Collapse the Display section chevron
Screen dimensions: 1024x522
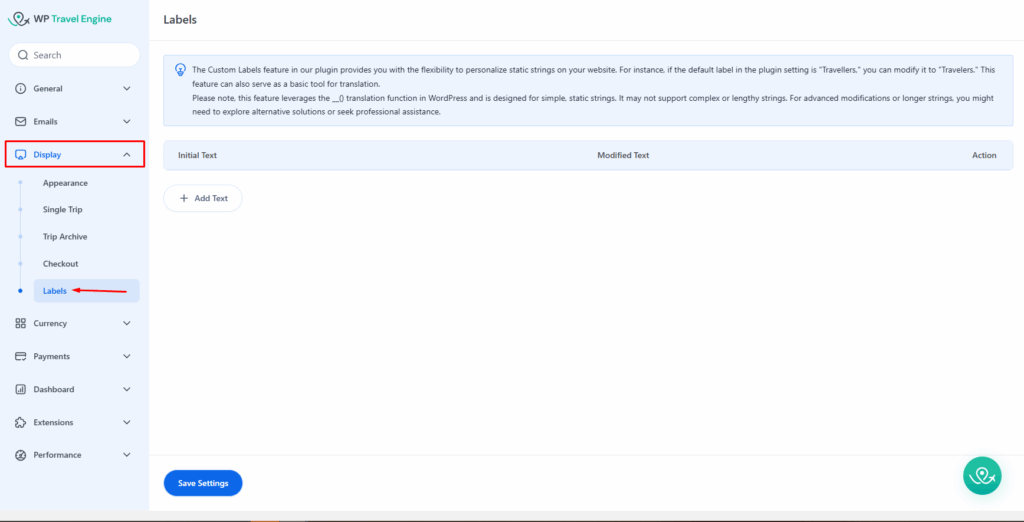pos(127,154)
